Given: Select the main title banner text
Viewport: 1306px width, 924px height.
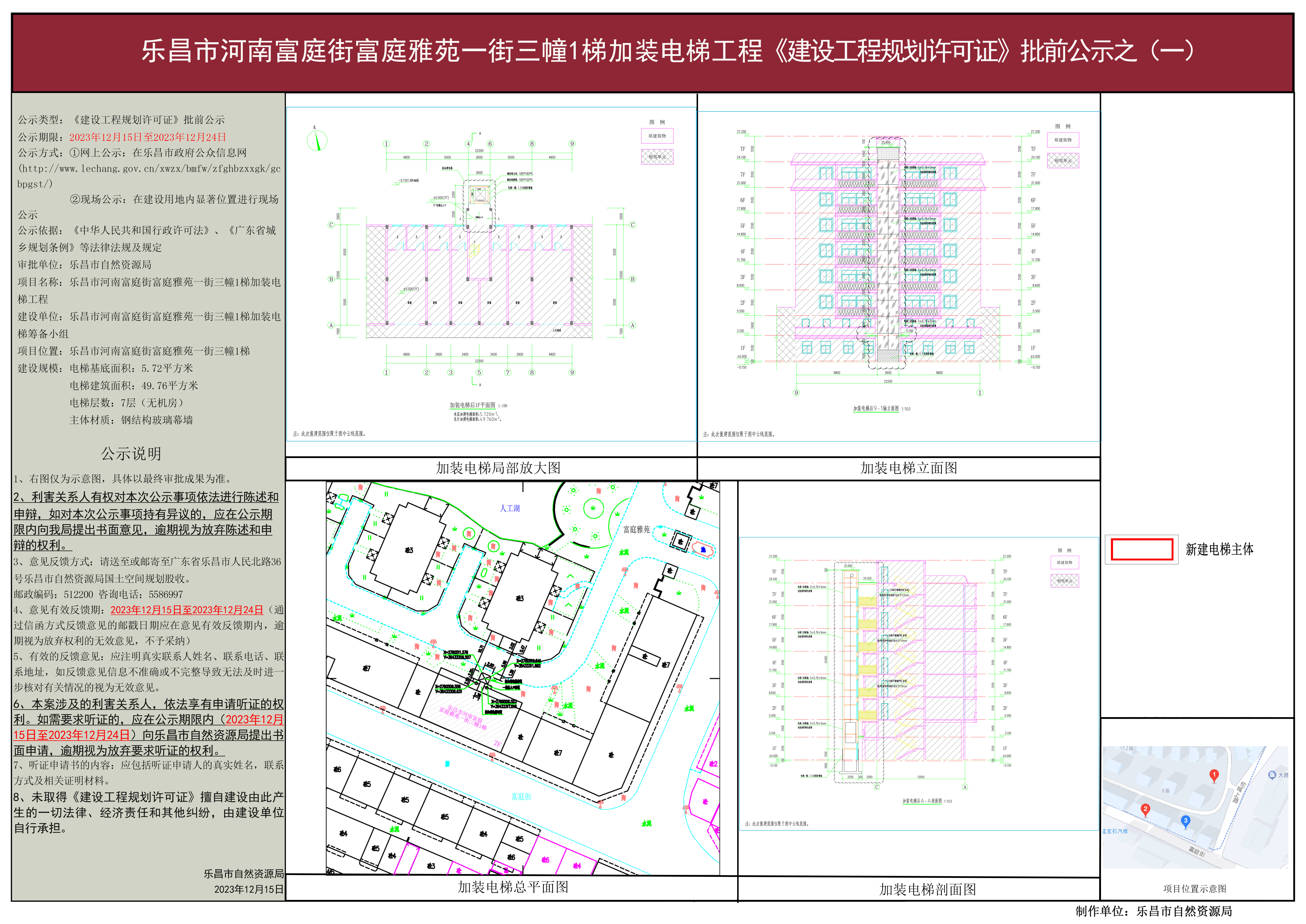Looking at the screenshot, I should click(x=668, y=51).
